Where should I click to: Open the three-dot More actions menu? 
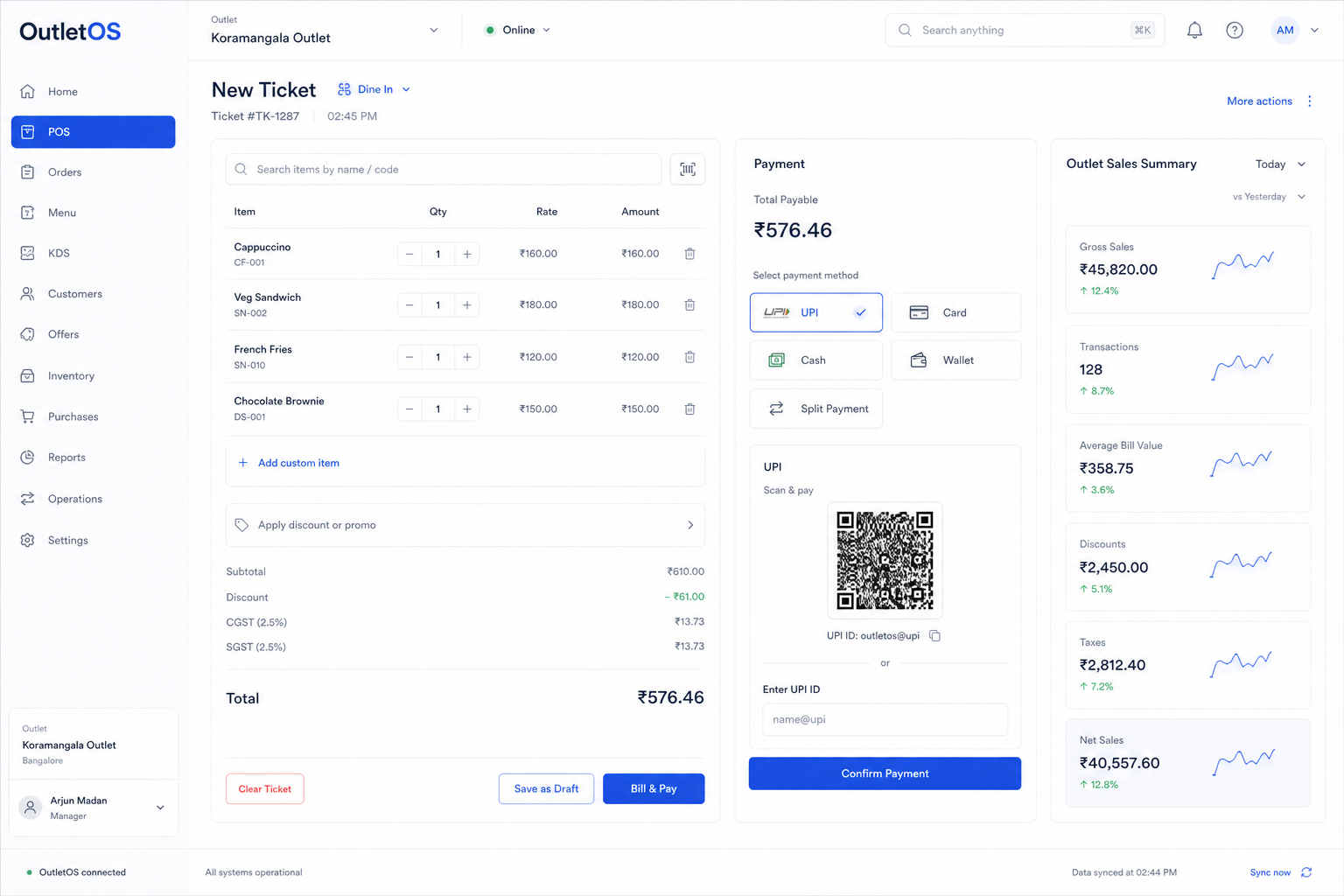(x=1310, y=101)
